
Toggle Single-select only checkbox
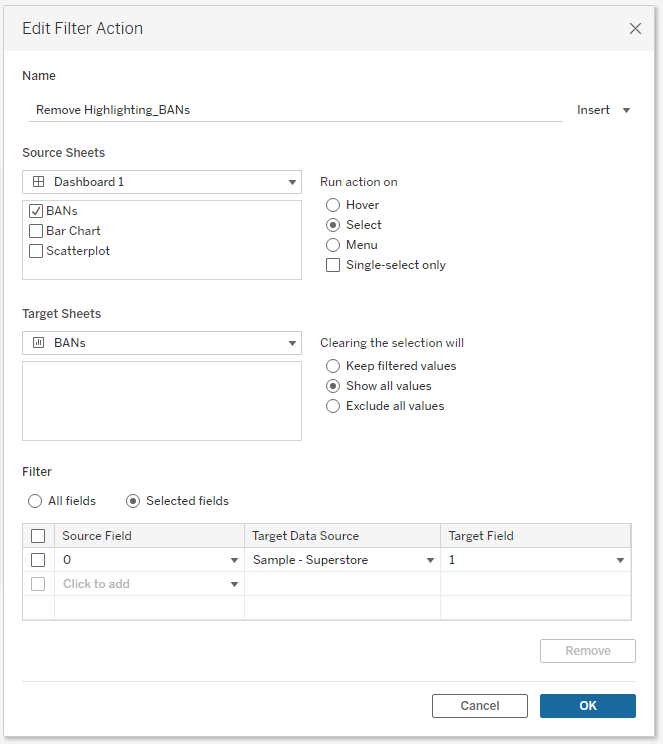click(x=333, y=265)
